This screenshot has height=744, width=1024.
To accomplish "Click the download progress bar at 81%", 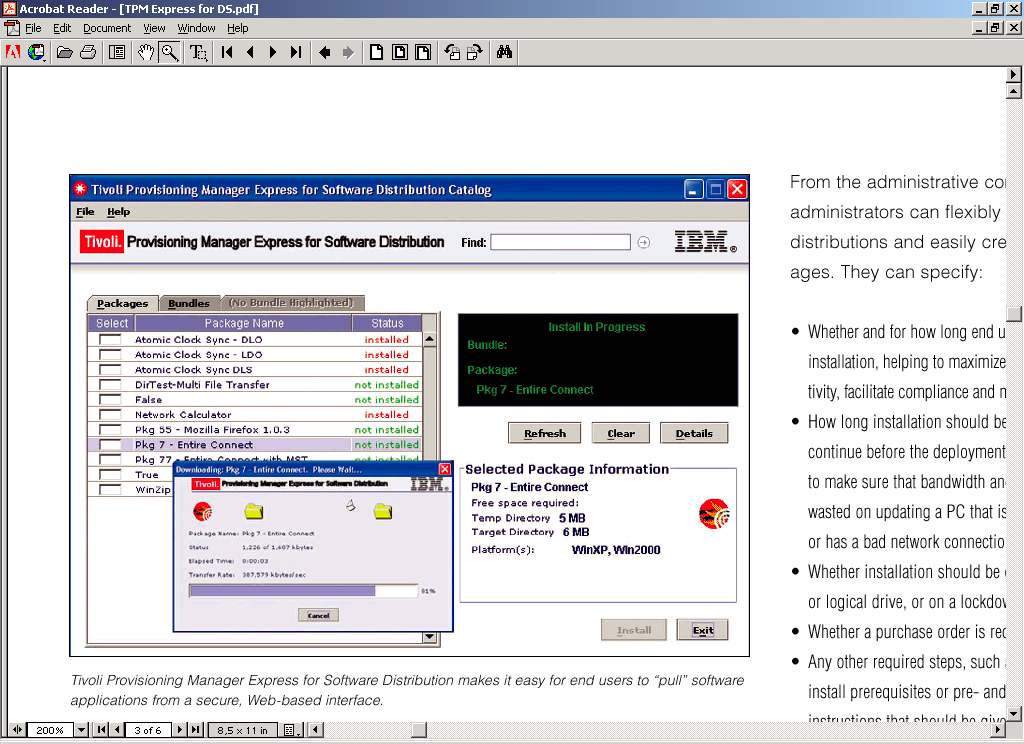I will pyautogui.click(x=304, y=591).
